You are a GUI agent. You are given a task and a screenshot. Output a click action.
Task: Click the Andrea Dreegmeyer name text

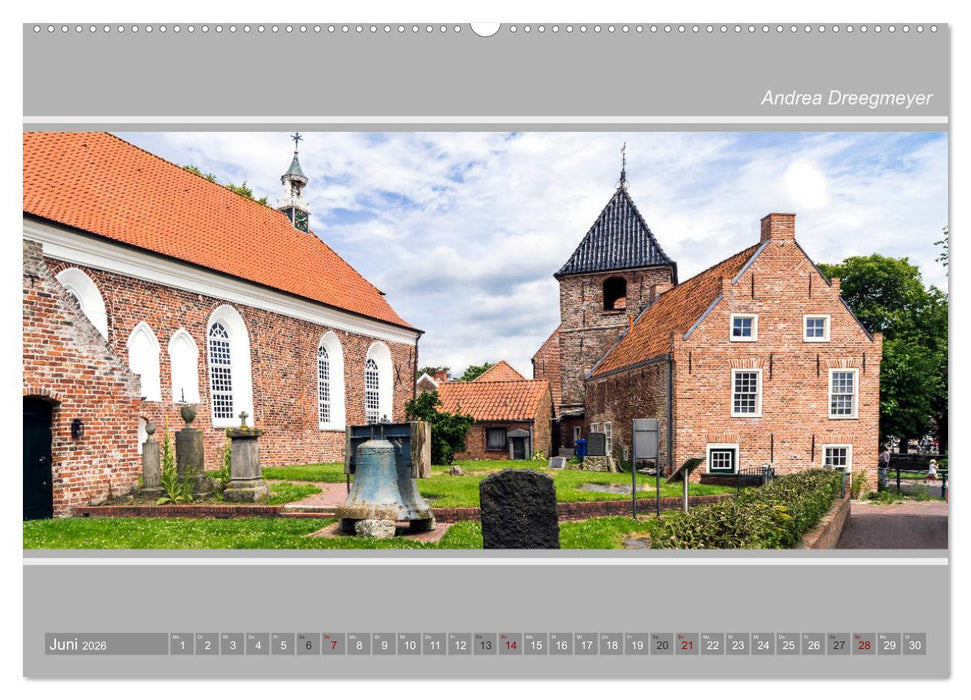pyautogui.click(x=846, y=98)
